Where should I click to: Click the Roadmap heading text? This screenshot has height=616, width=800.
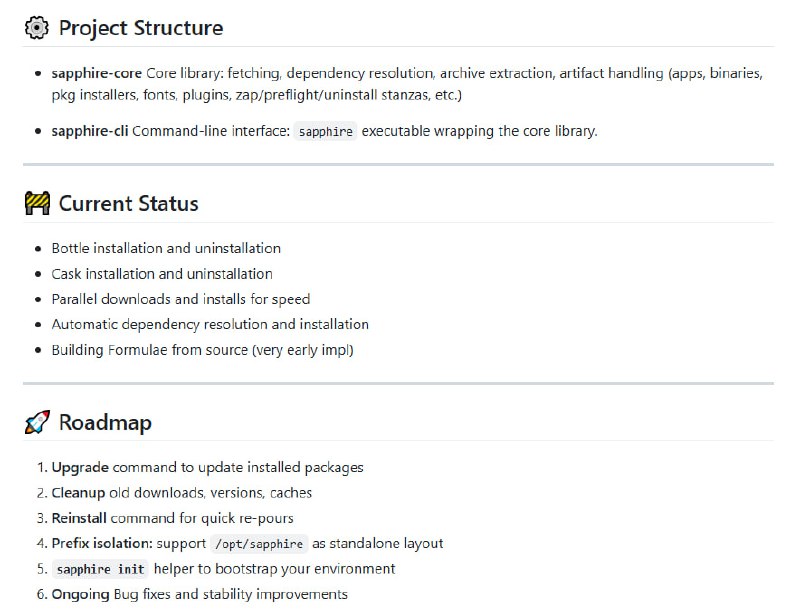click(105, 423)
